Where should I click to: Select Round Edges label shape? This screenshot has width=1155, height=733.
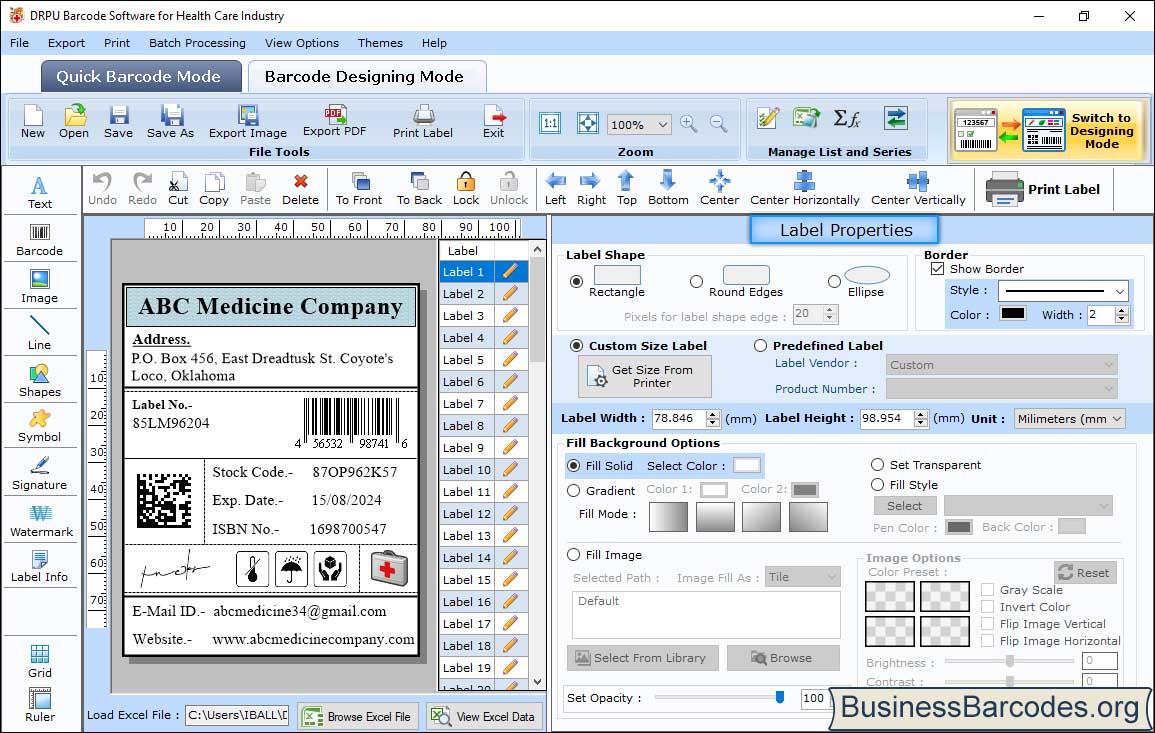[696, 281]
